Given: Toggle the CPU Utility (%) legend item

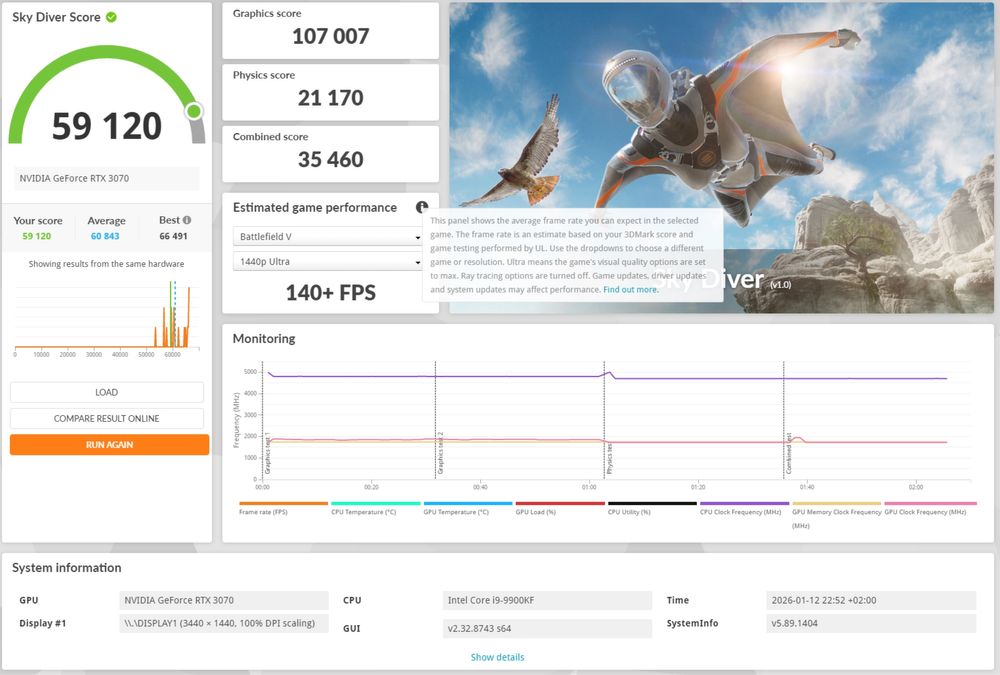Looking at the screenshot, I should coord(652,508).
